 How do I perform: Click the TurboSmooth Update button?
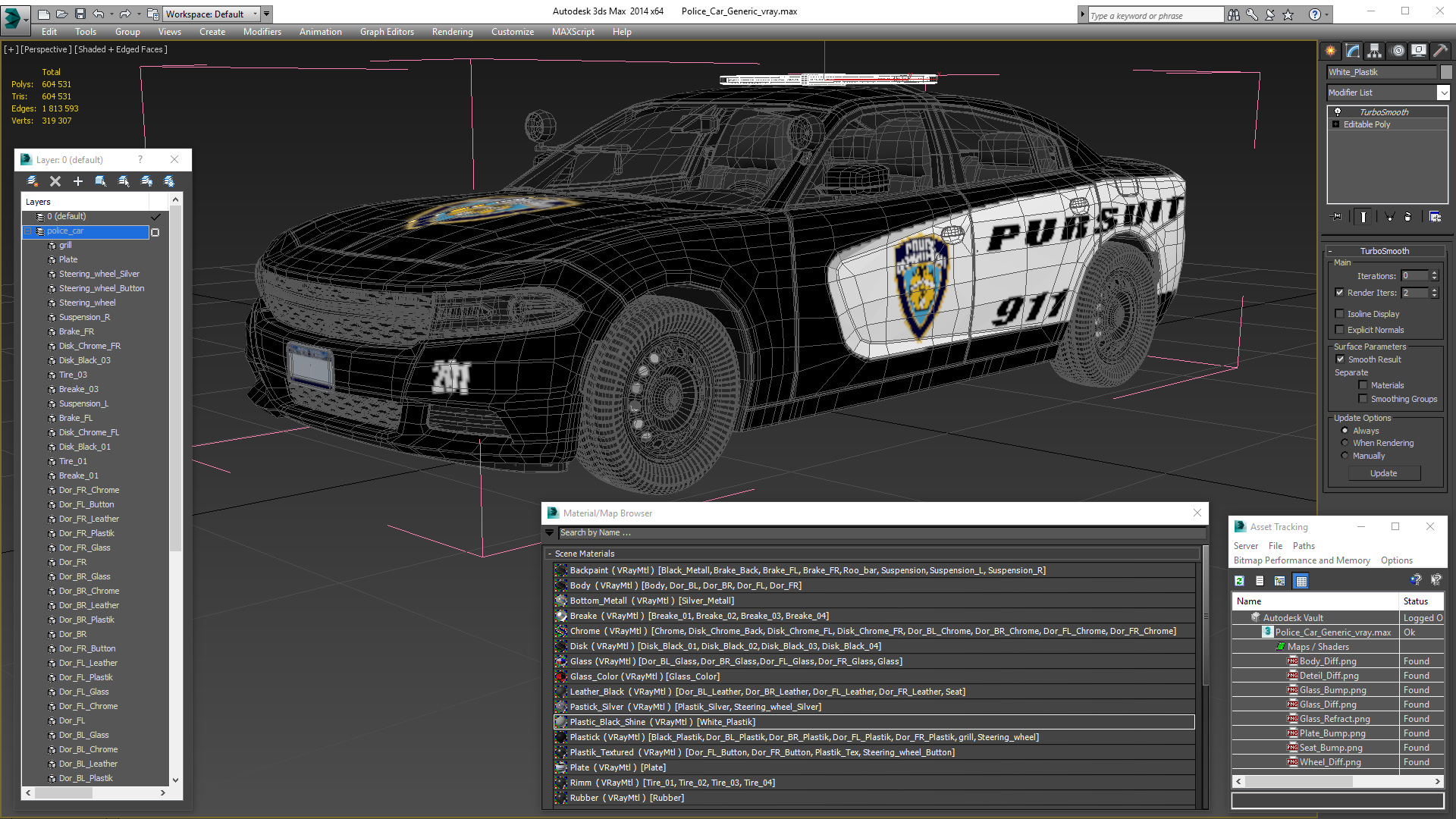(1383, 473)
